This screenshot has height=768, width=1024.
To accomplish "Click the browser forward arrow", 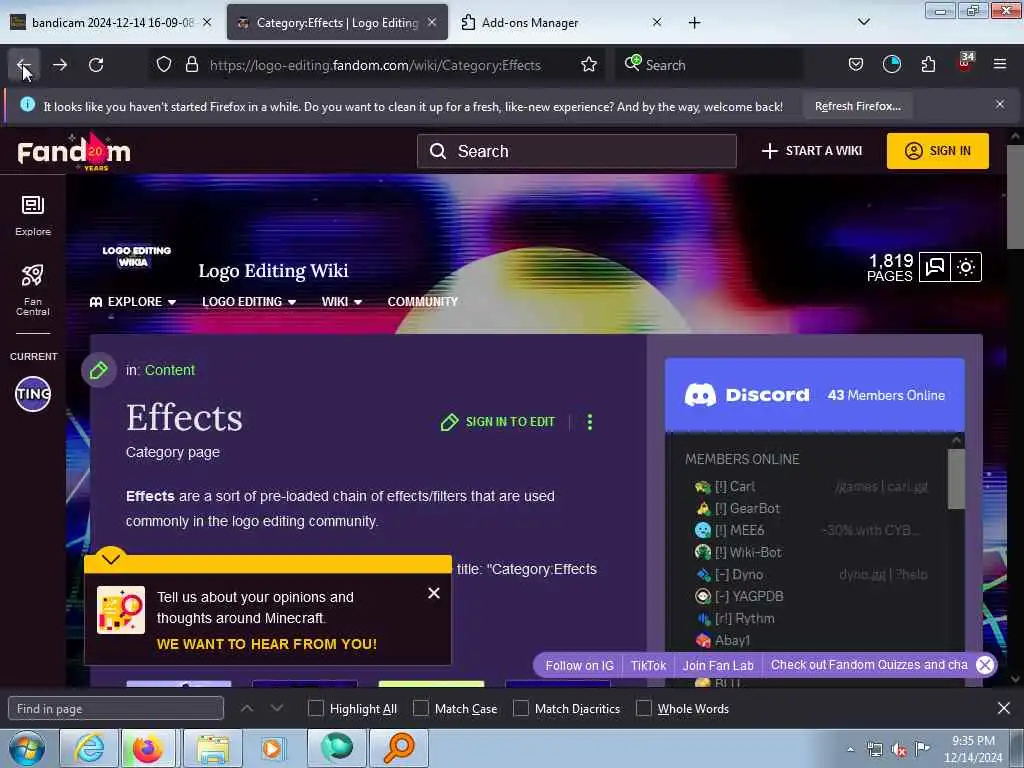I will coord(60,65).
